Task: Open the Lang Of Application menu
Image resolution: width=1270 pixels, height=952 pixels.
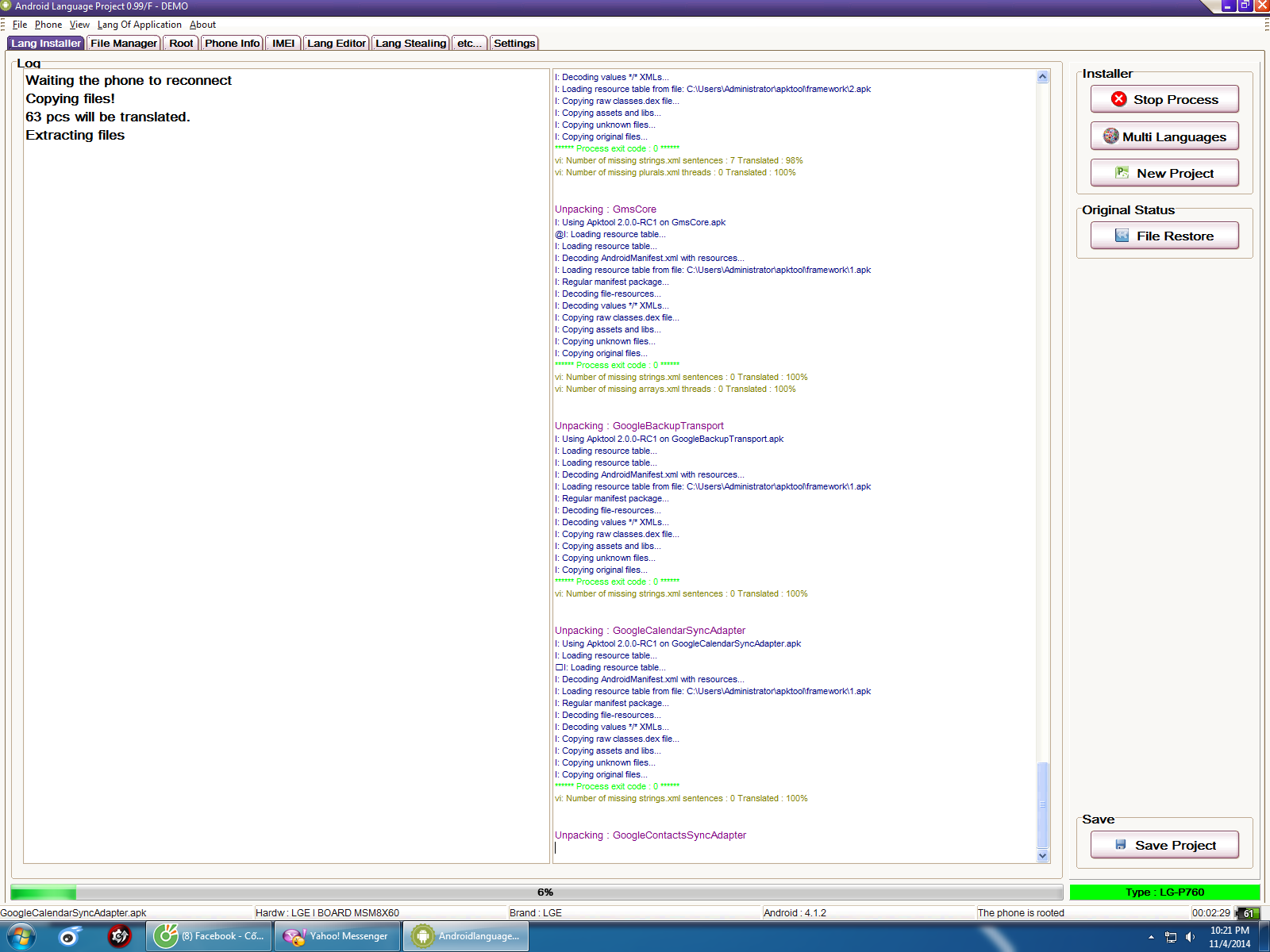Action: pyautogui.click(x=140, y=25)
